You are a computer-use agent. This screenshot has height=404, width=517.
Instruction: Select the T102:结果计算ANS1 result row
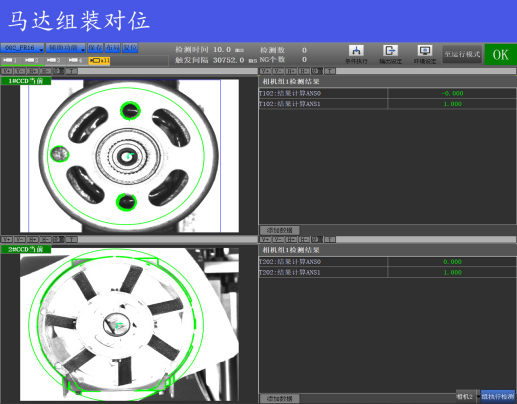[387, 104]
